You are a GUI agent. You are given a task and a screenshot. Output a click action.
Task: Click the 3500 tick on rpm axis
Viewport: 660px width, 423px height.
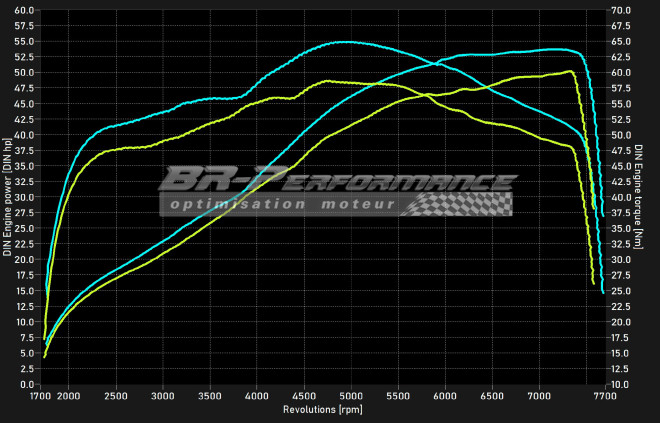[210, 396]
